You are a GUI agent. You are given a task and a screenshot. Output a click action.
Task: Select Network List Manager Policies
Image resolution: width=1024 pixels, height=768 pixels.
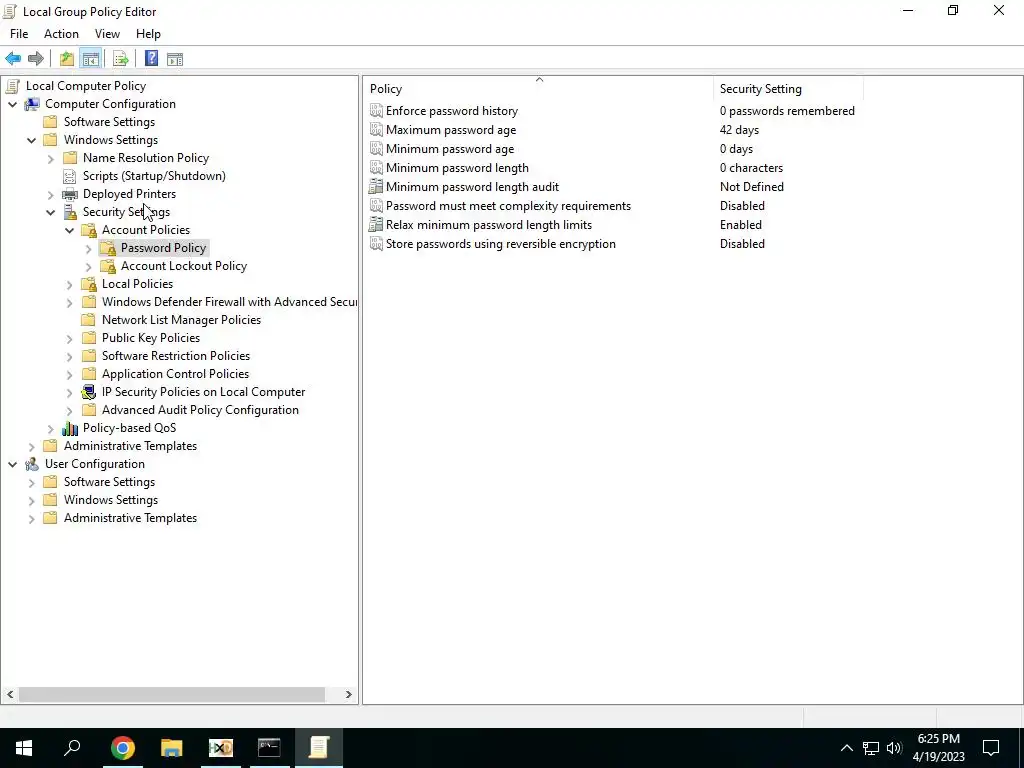(181, 320)
